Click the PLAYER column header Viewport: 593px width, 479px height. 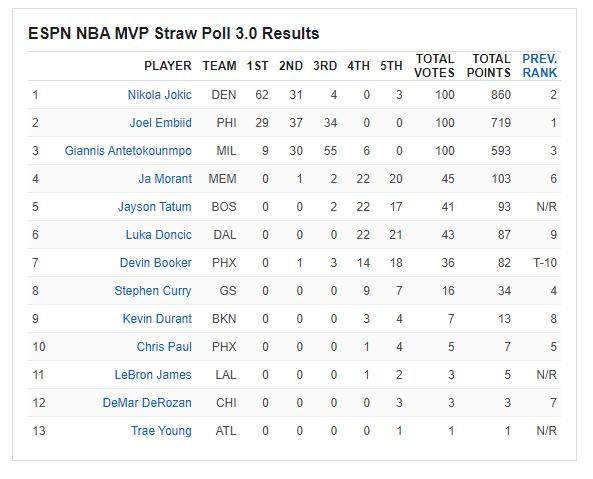tap(168, 66)
